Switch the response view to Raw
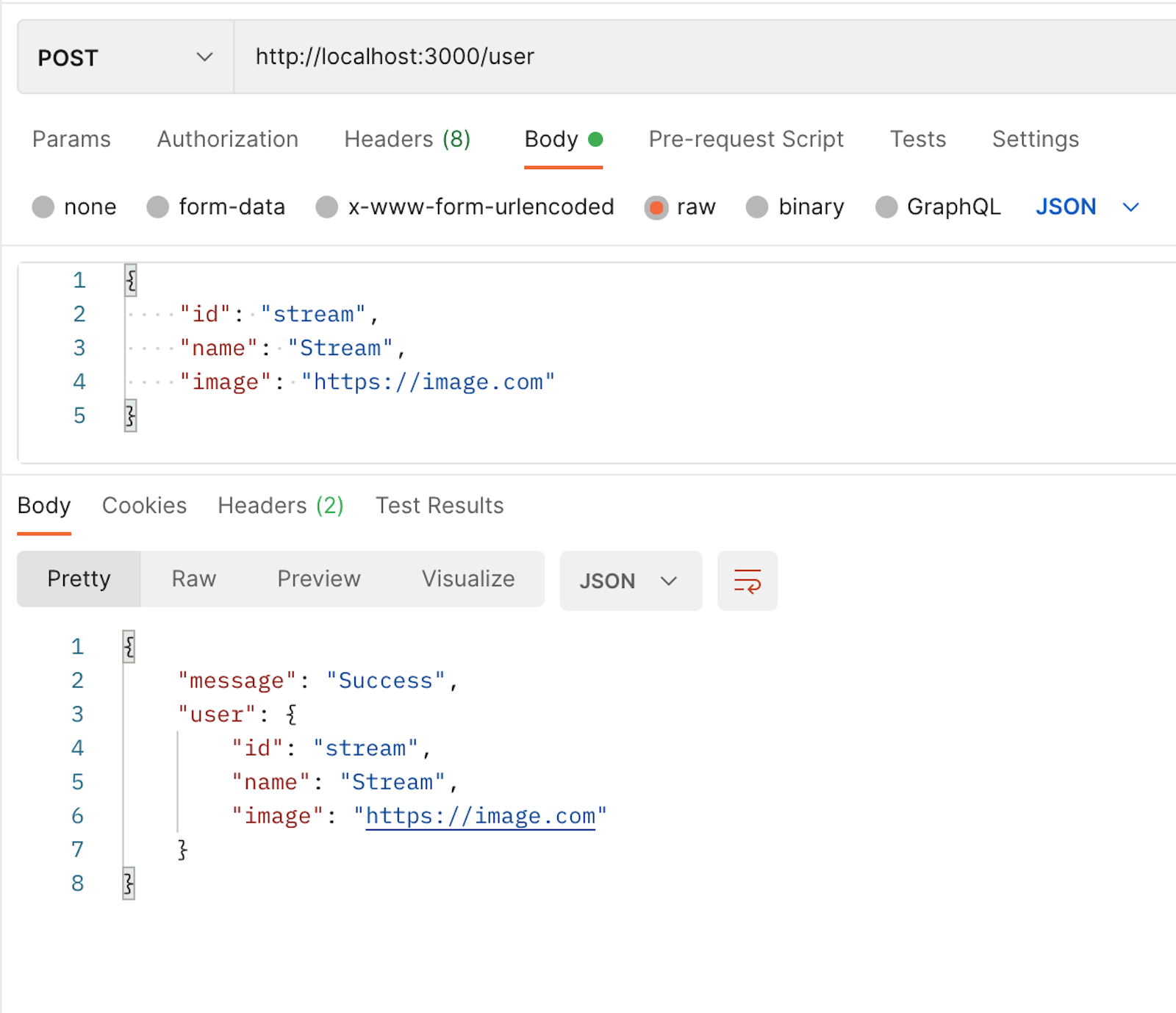This screenshot has width=1176, height=1013. coord(193,579)
